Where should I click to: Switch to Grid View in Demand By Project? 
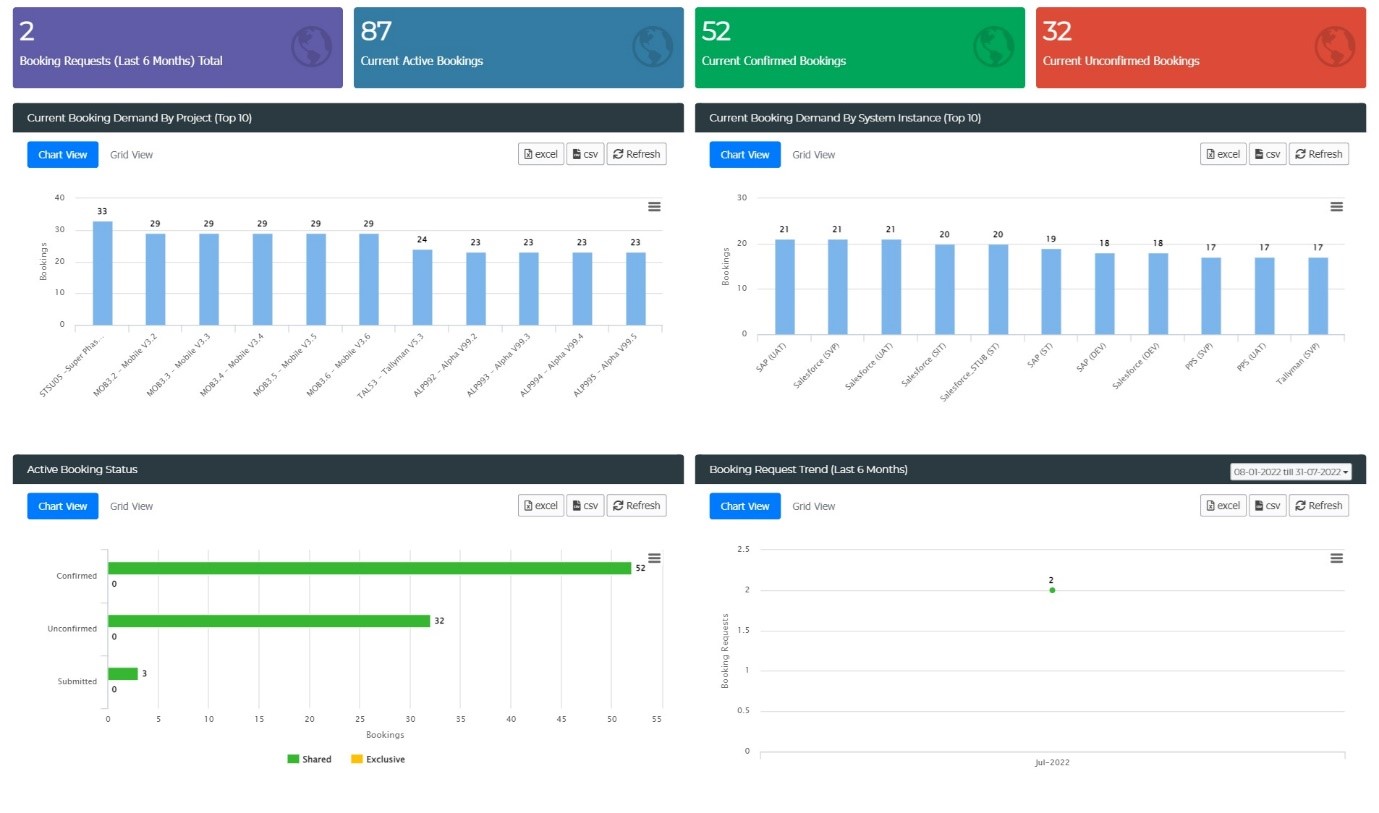point(132,155)
